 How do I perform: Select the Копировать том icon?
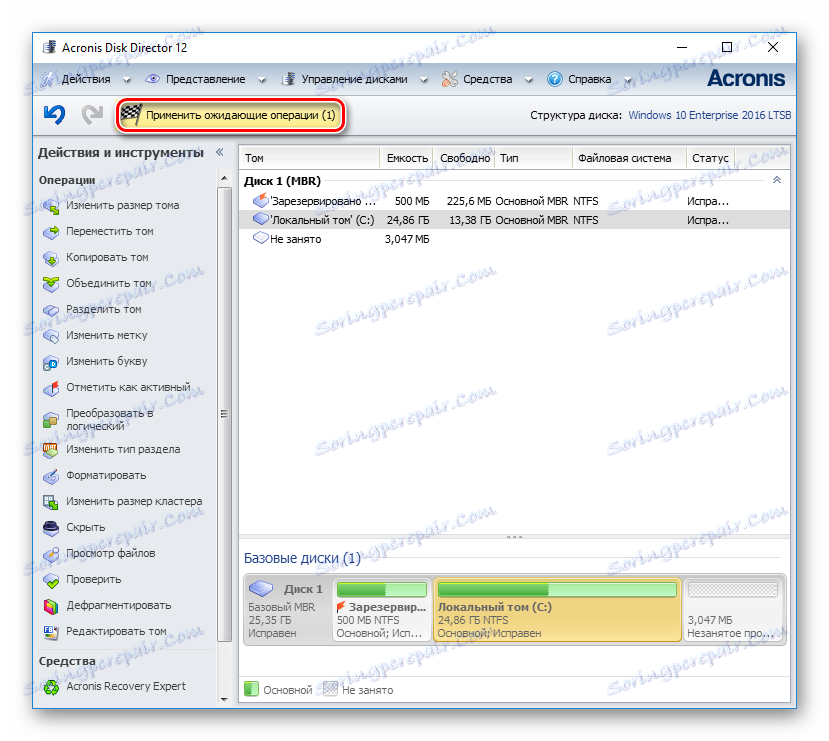[51, 258]
